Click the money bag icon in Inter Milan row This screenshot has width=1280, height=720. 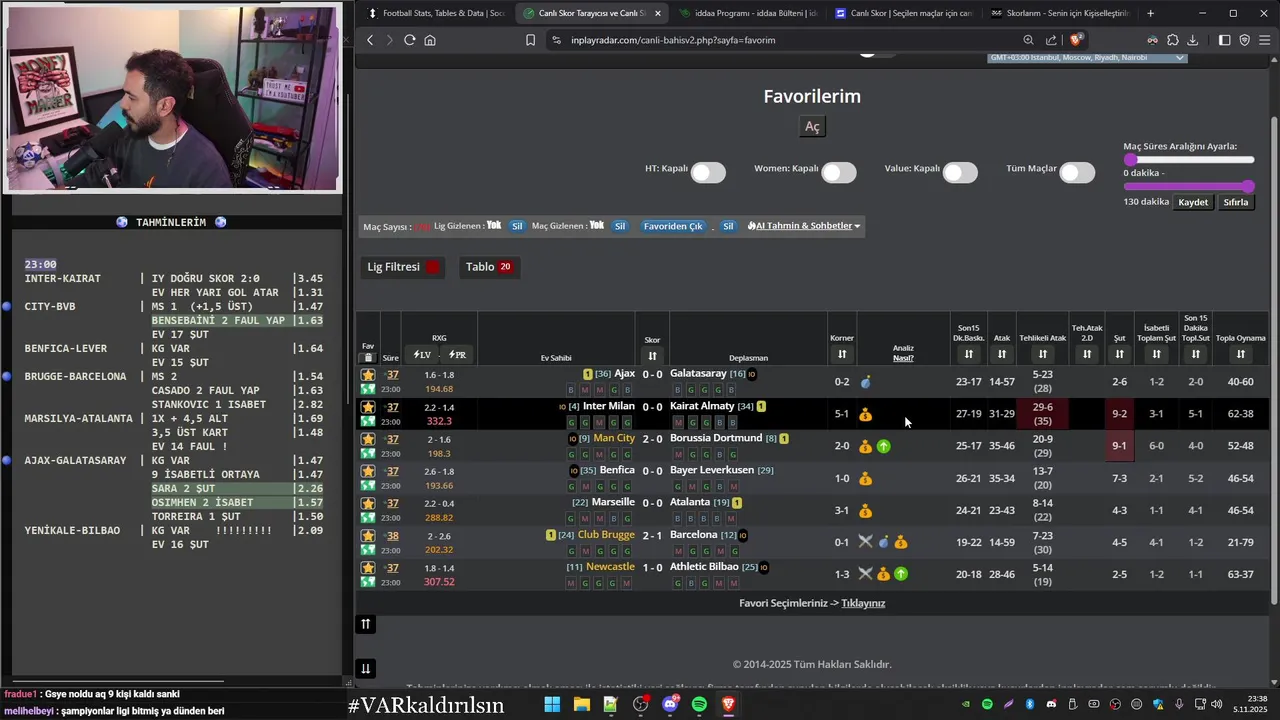(x=866, y=414)
